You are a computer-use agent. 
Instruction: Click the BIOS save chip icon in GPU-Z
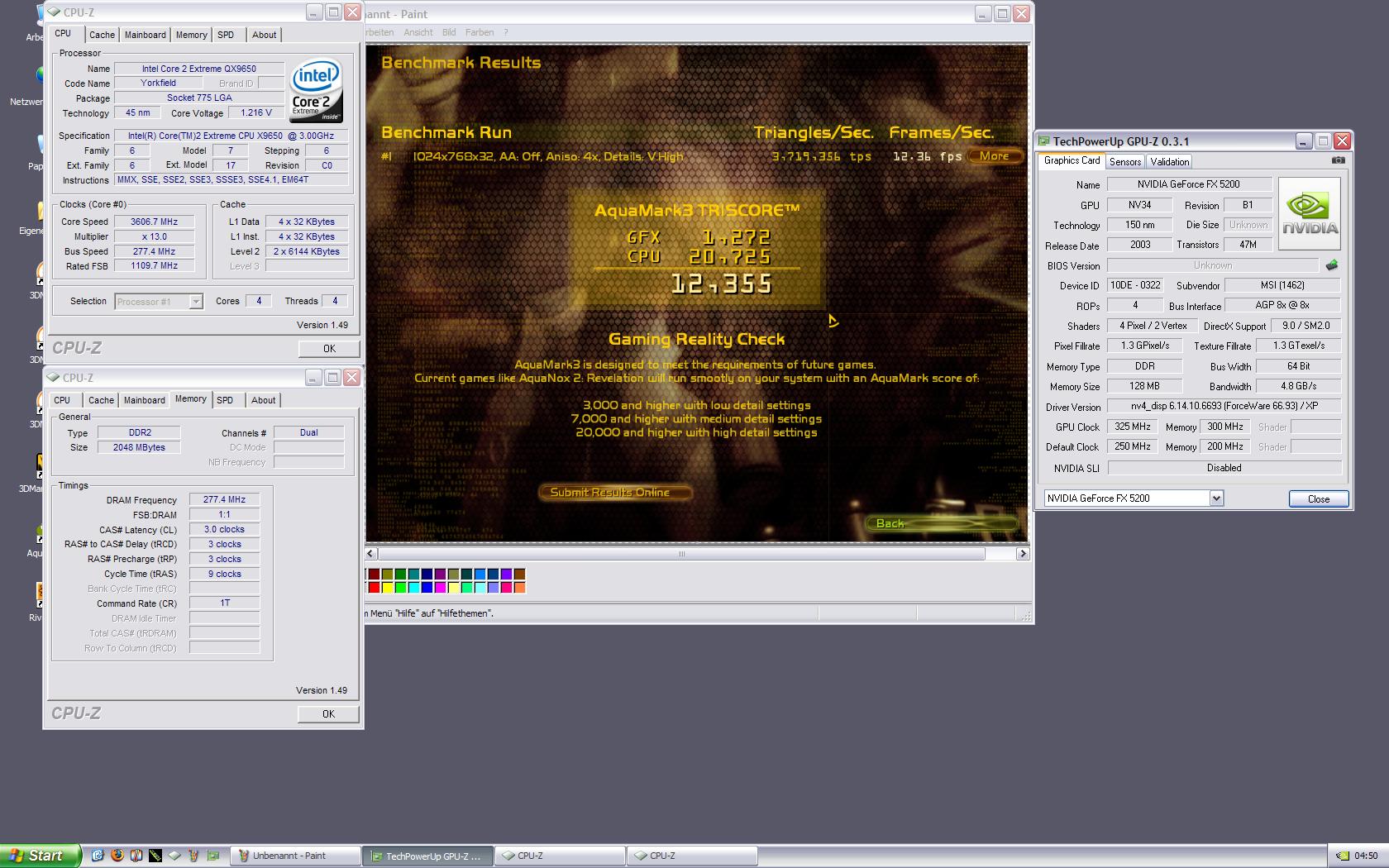tap(1332, 265)
